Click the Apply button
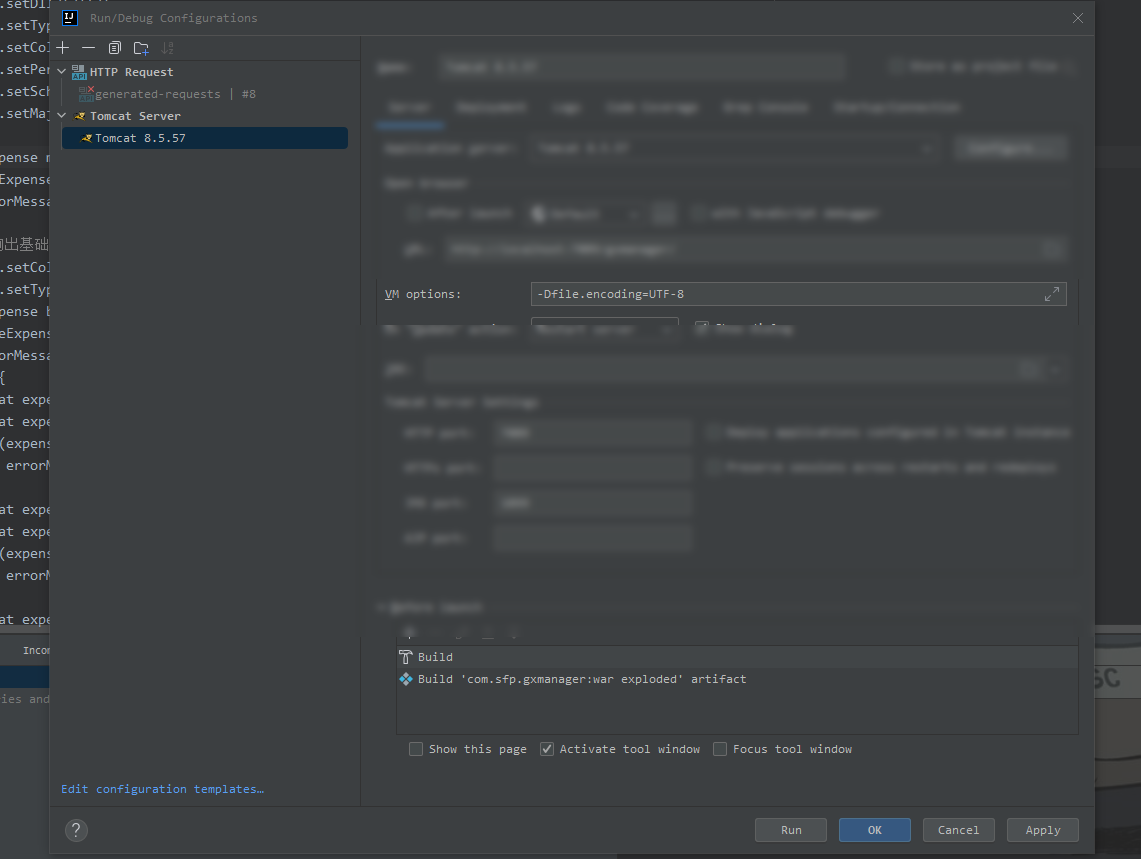The image size is (1141, 859). (1042, 830)
